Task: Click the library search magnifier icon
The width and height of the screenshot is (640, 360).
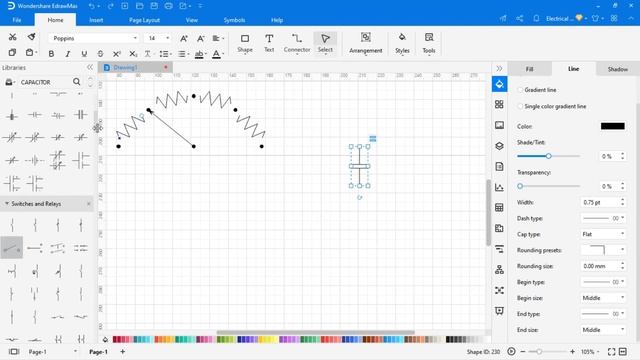Action: coord(76,82)
